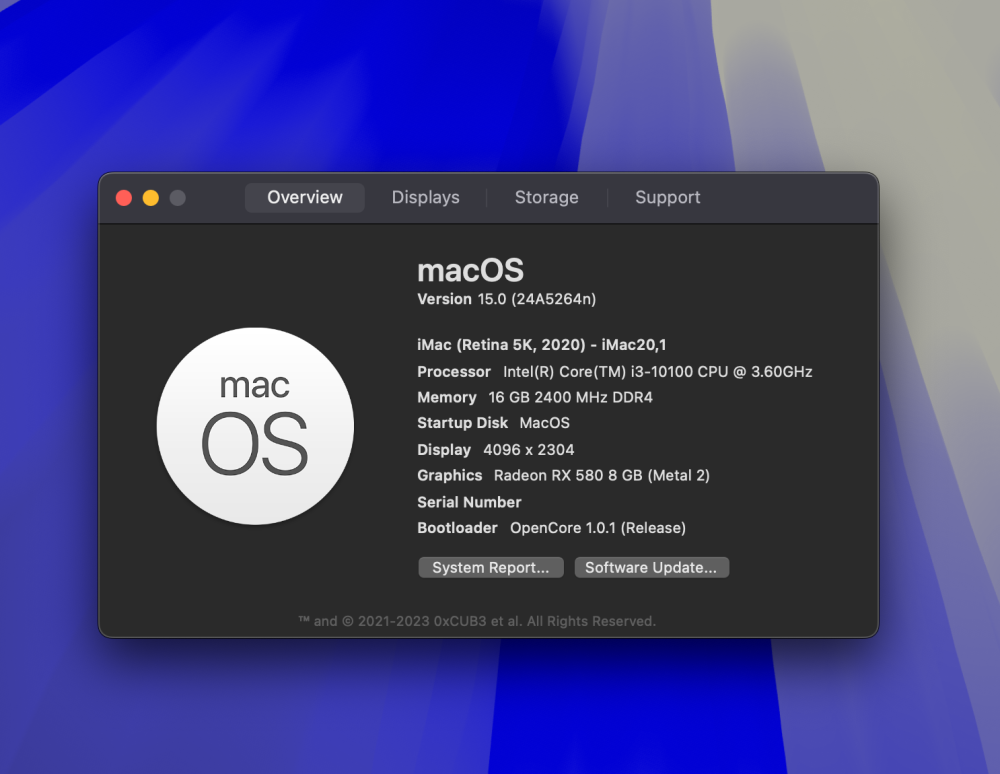Open the Displays tab
The height and width of the screenshot is (774, 1000).
(x=425, y=198)
